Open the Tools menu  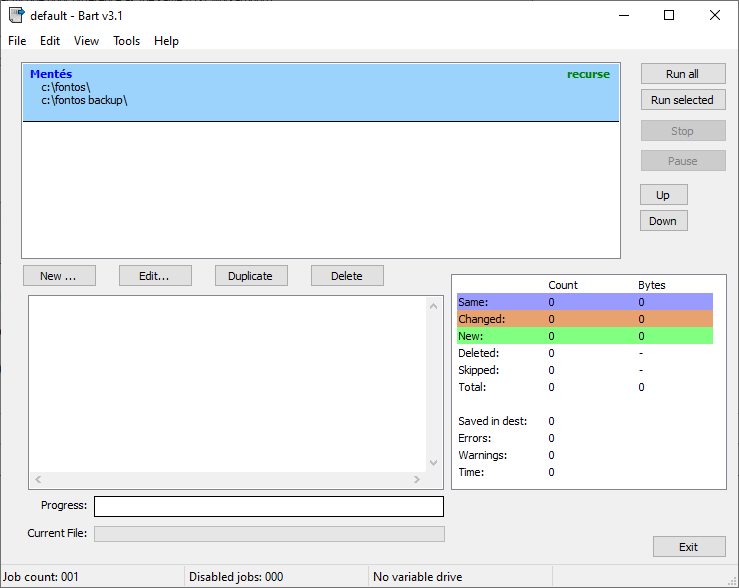[x=127, y=41]
